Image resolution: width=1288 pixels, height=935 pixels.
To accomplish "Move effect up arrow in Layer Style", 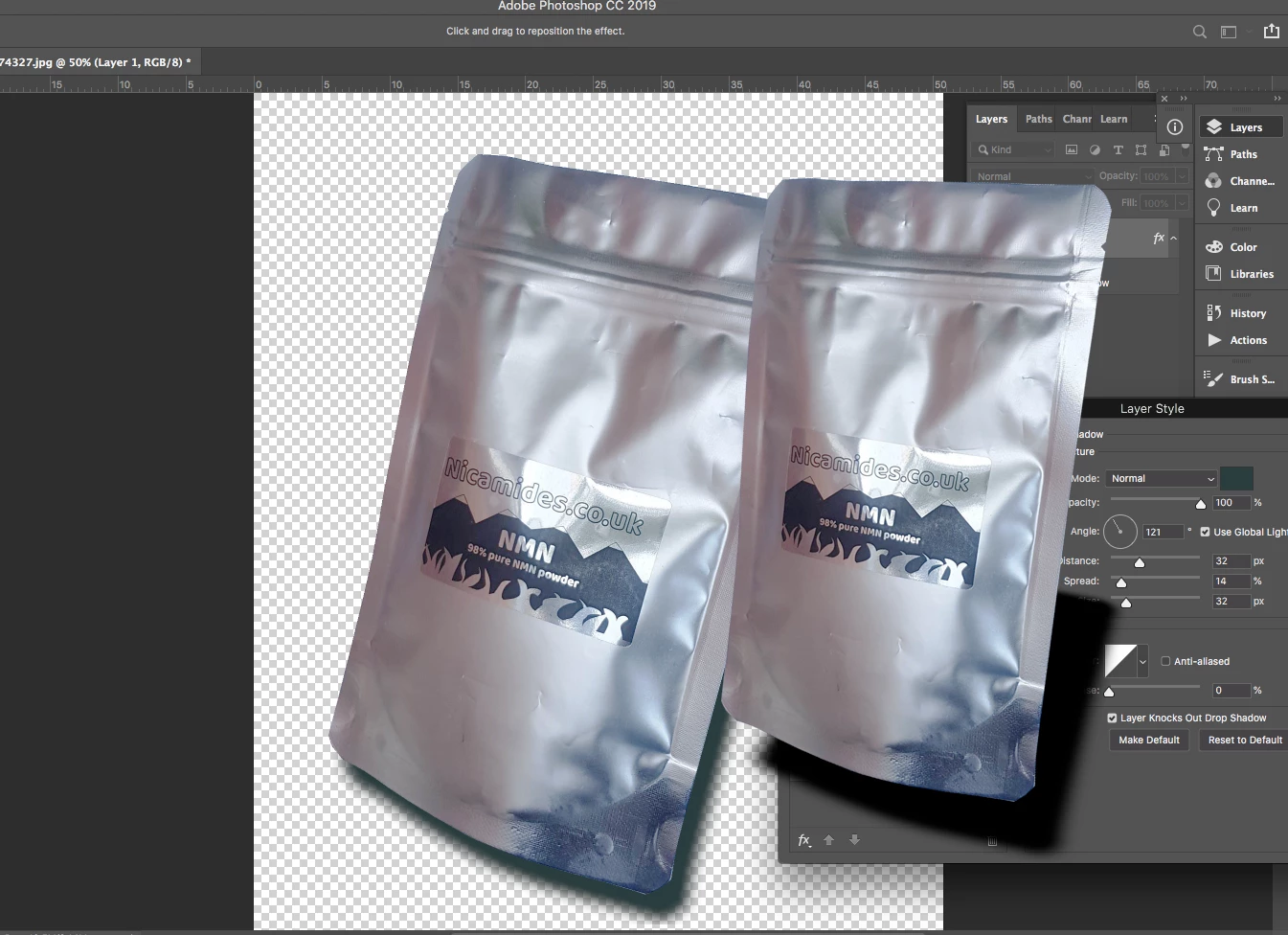I will [829, 840].
